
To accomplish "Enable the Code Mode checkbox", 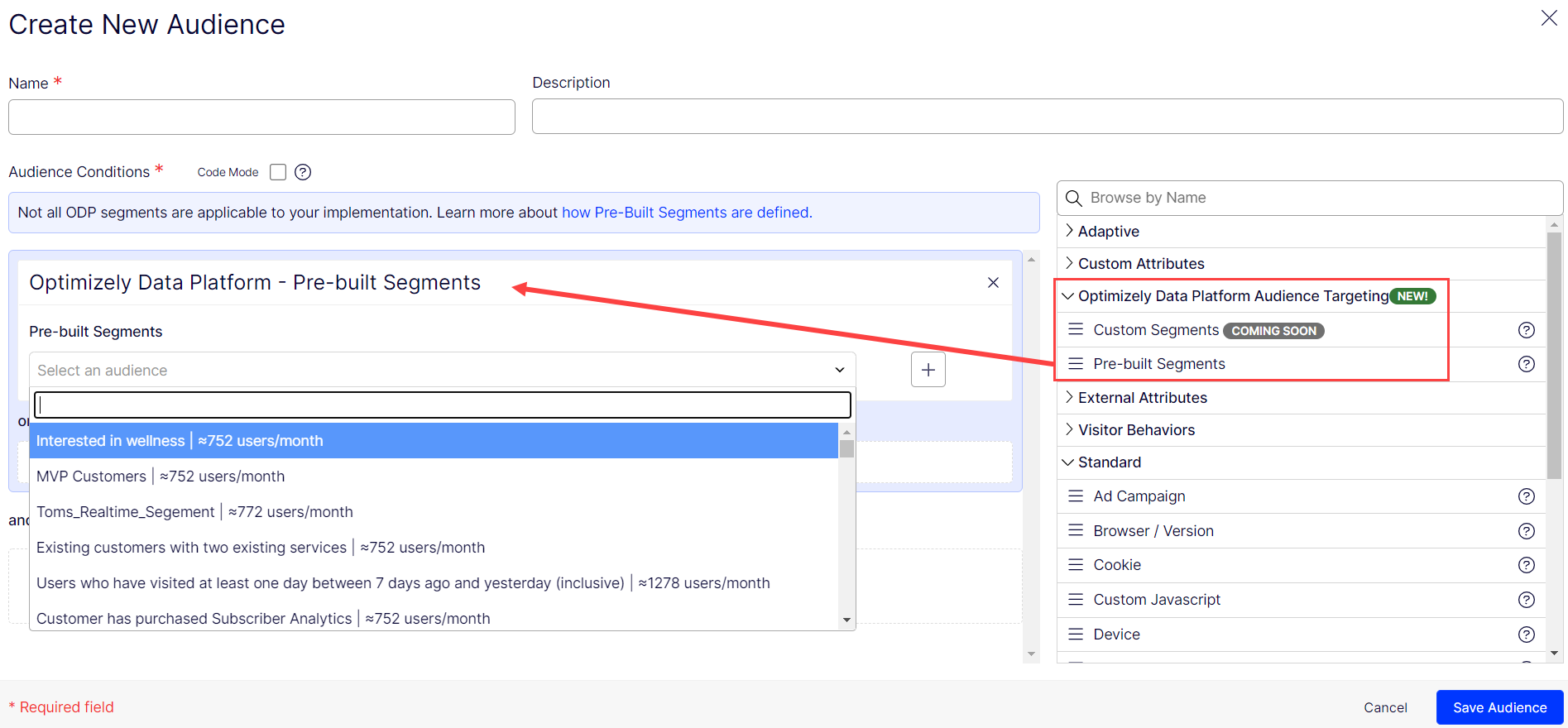I will coord(278,172).
